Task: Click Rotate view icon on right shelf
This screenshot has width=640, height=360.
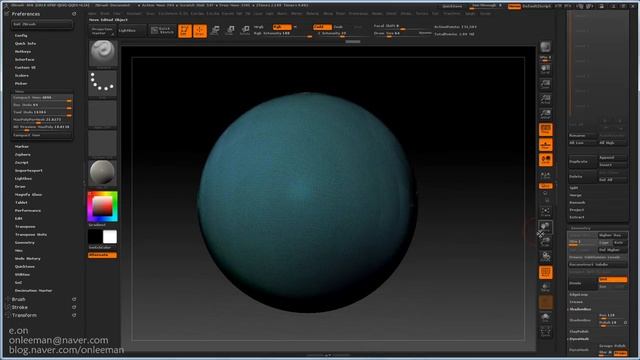Action: (545, 257)
